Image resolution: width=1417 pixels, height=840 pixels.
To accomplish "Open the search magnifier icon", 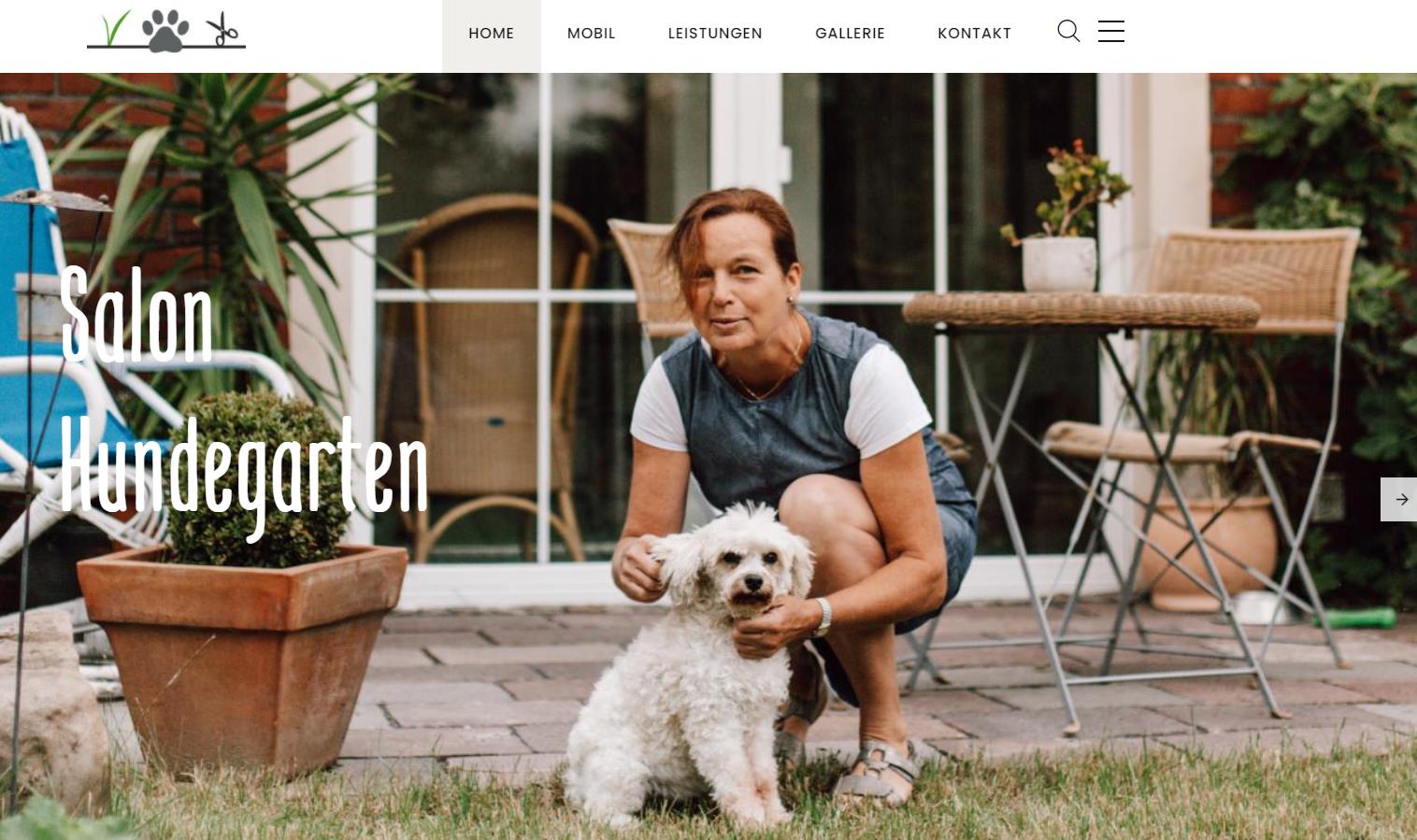I will tap(1068, 32).
